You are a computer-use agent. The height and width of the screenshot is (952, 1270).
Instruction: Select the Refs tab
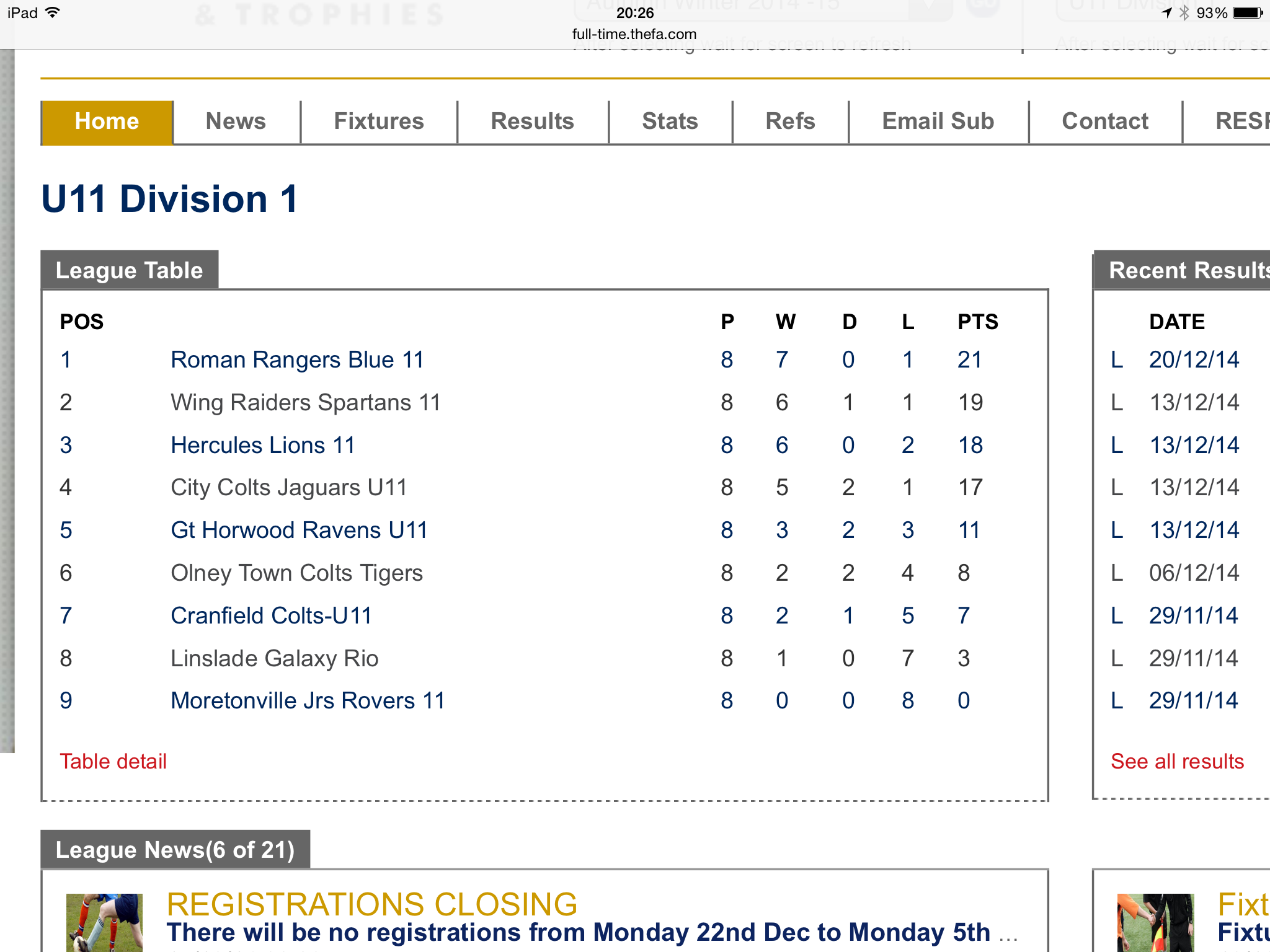790,121
